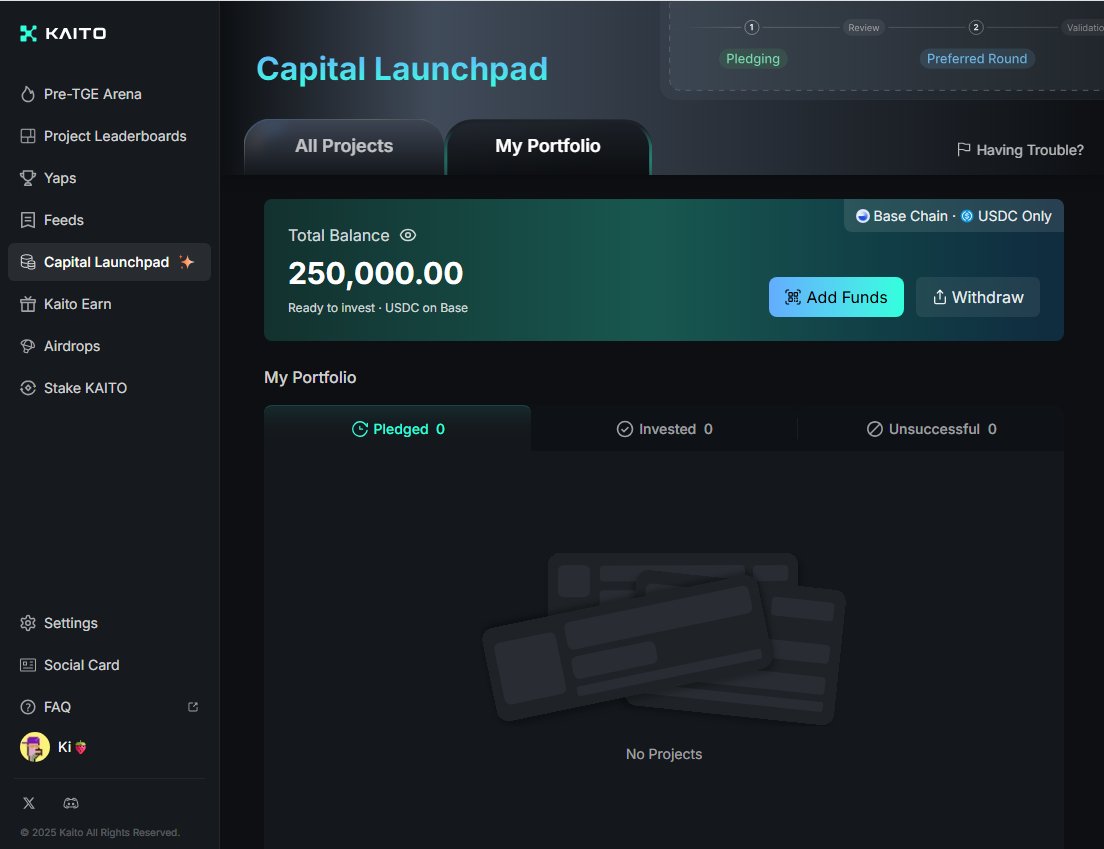Open the Stake KAITO menu item
This screenshot has width=1104, height=849.
tap(109, 388)
